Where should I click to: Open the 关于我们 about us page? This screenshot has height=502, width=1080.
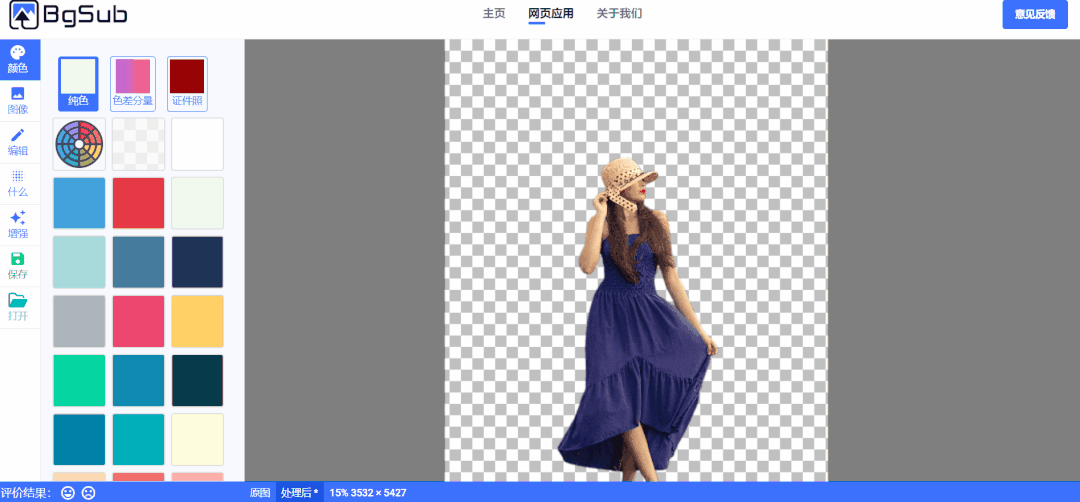click(619, 14)
